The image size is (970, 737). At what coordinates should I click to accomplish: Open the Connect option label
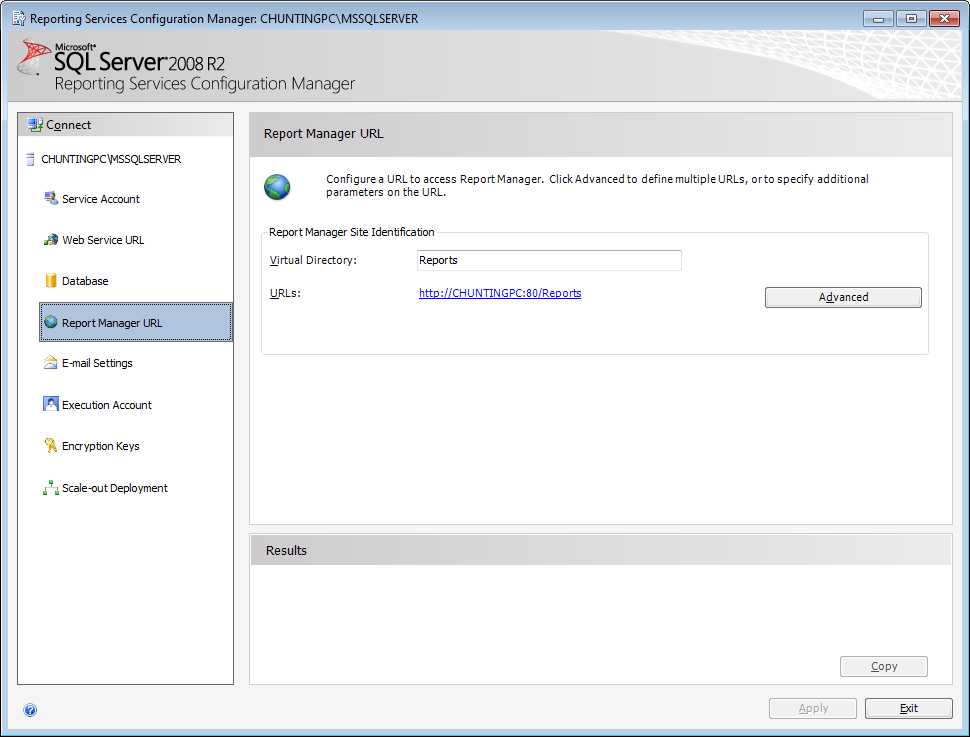[x=69, y=125]
